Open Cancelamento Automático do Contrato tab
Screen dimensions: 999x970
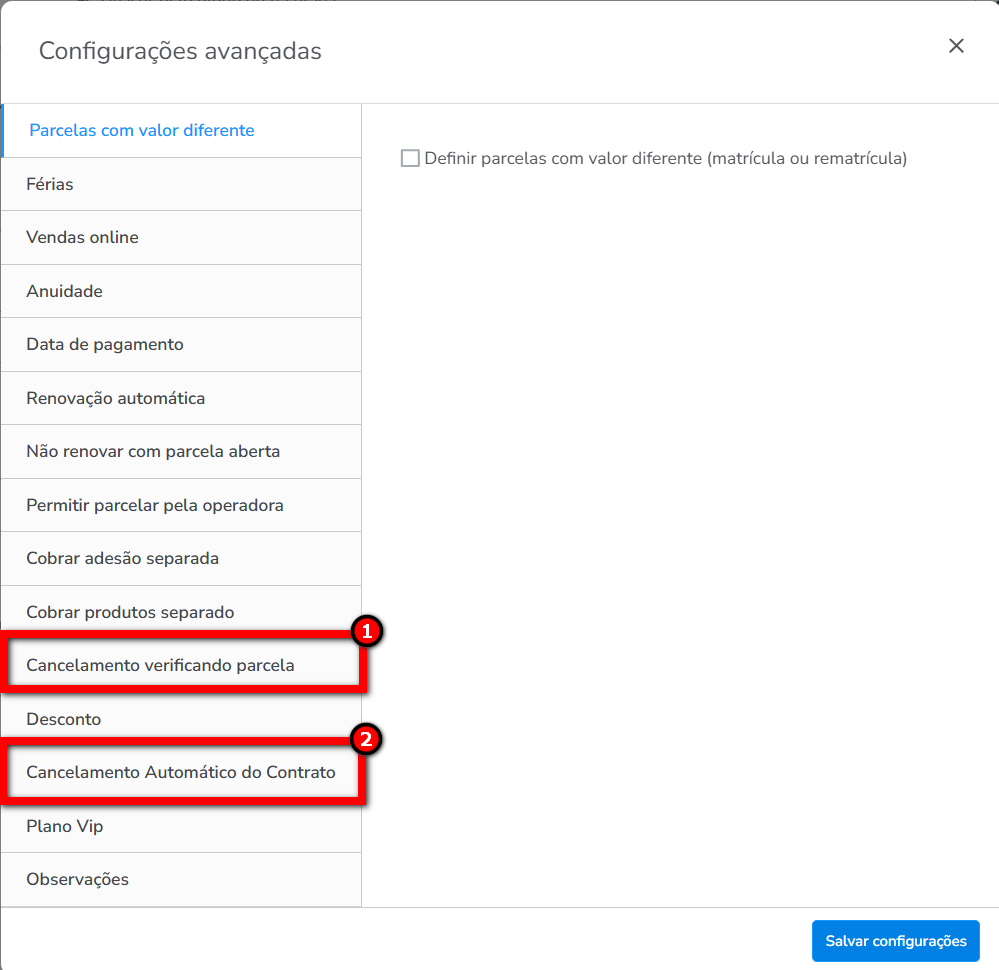pos(181,773)
